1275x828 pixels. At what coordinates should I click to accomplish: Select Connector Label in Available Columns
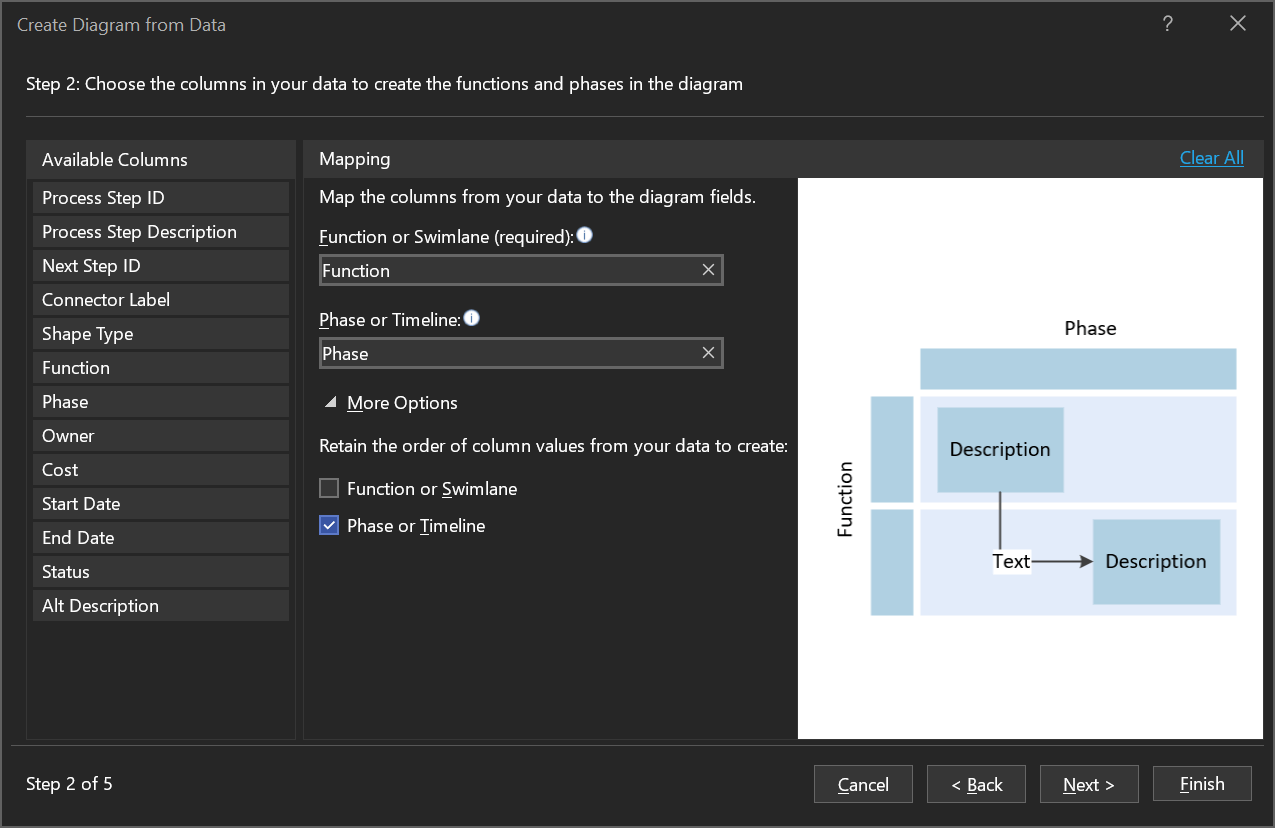pyautogui.click(x=161, y=300)
